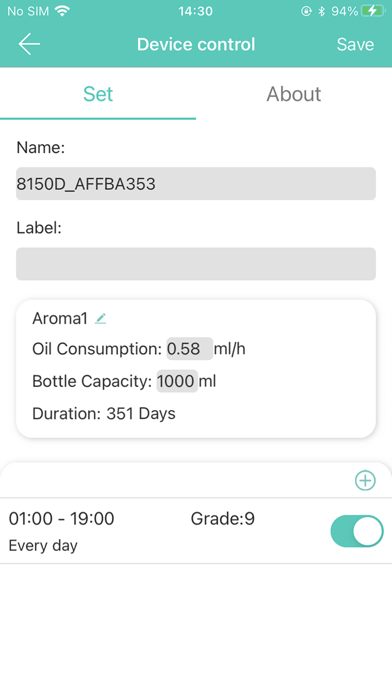The width and height of the screenshot is (392, 696).
Task: Edit the Oil Consumption value 0.58
Action: coord(190,349)
